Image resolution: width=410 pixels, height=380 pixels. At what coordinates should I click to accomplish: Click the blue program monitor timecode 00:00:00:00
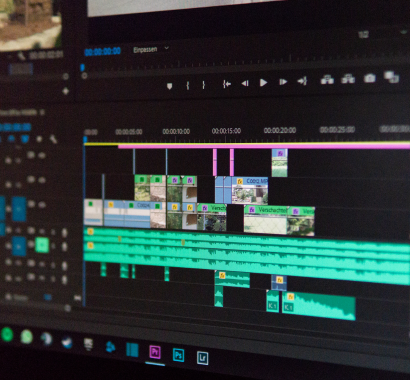pyautogui.click(x=103, y=51)
